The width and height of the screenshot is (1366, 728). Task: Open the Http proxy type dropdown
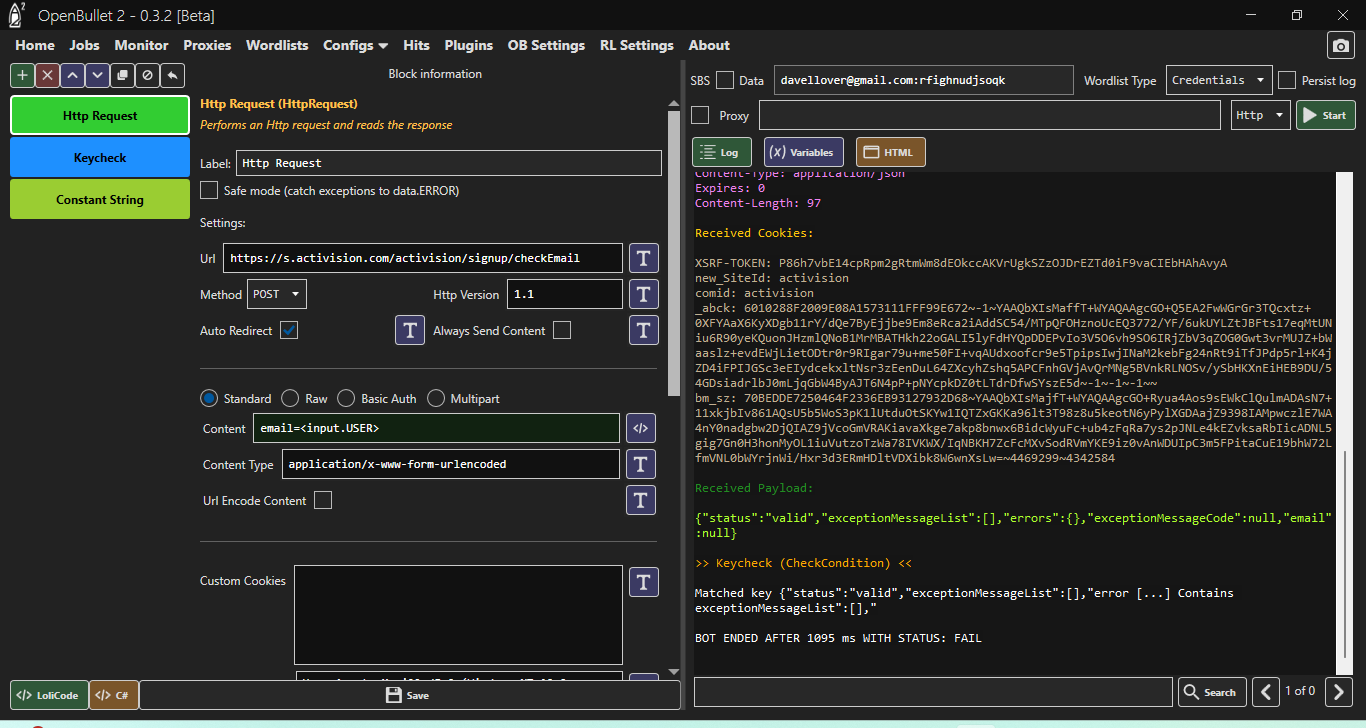pyautogui.click(x=1260, y=115)
